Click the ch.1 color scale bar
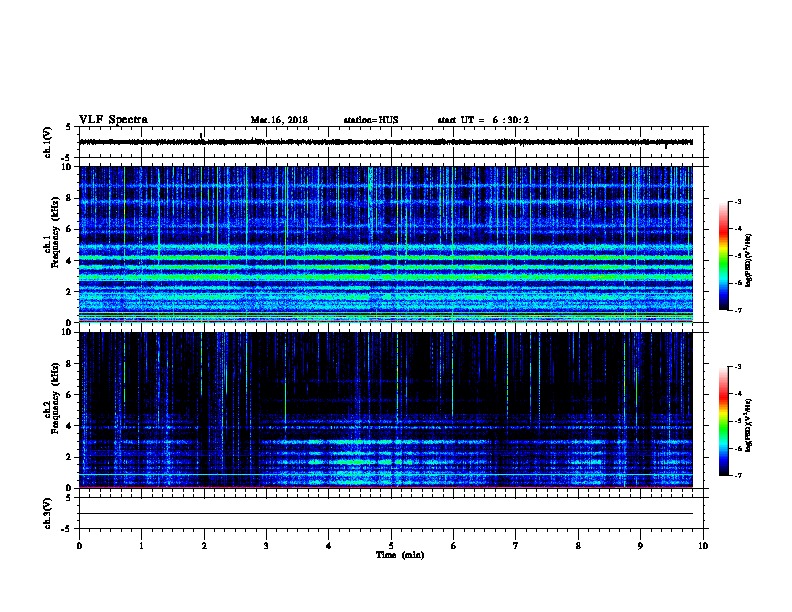Image resolution: width=792 pixels, height=612 pixels. tap(723, 256)
